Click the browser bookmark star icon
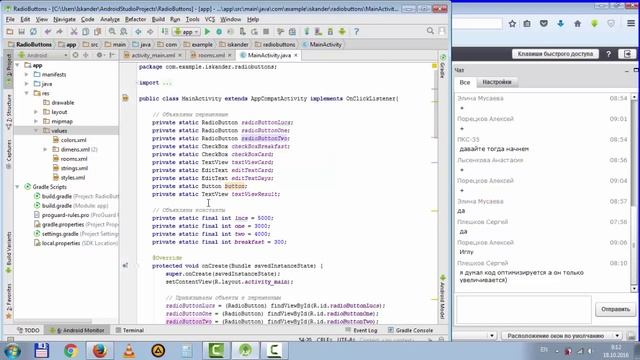This screenshot has height=360, width=640. click(512, 24)
